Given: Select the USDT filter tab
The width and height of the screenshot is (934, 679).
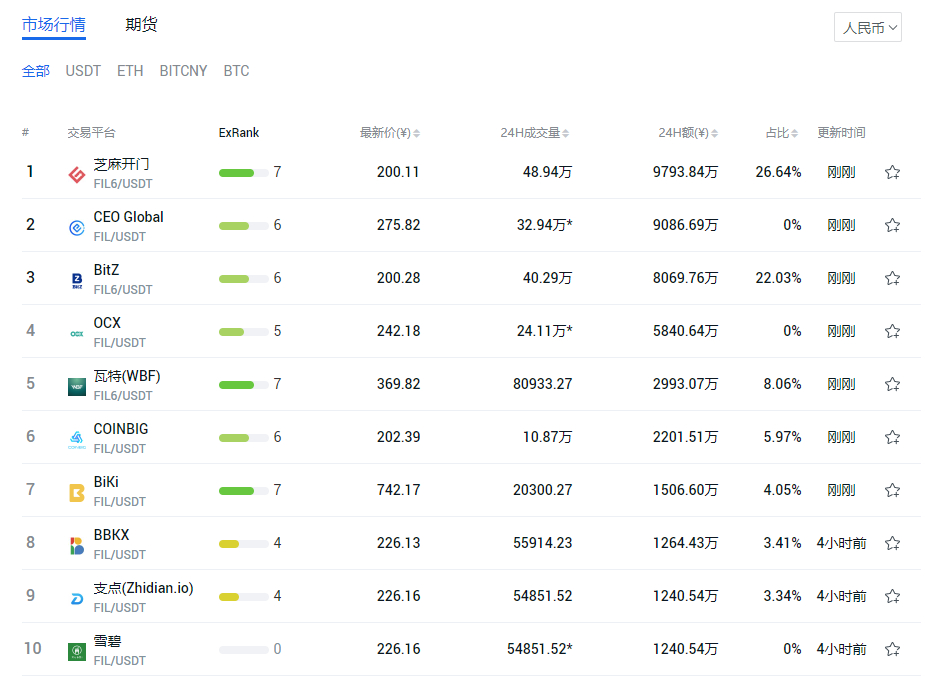Looking at the screenshot, I should coord(83,71).
